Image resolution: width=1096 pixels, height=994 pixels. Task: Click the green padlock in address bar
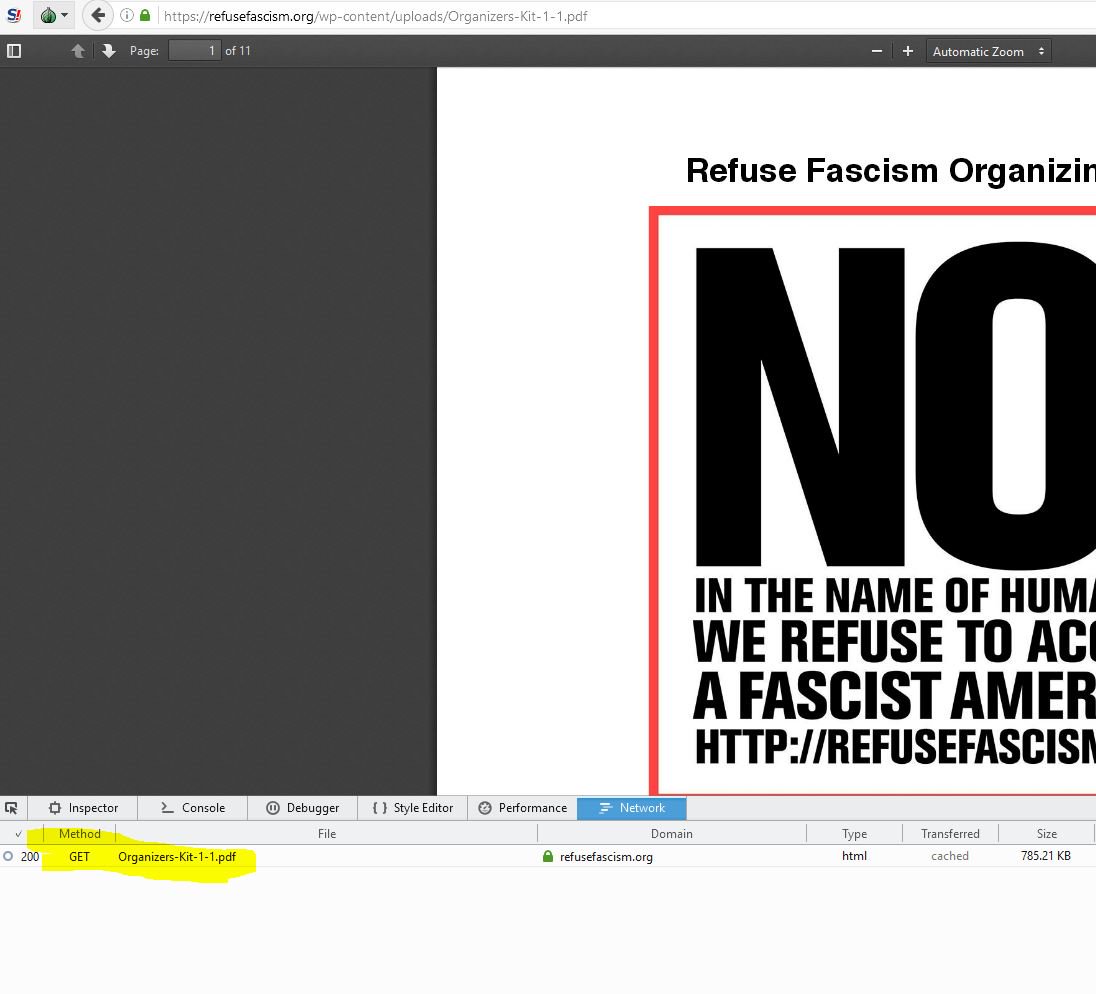coord(145,15)
